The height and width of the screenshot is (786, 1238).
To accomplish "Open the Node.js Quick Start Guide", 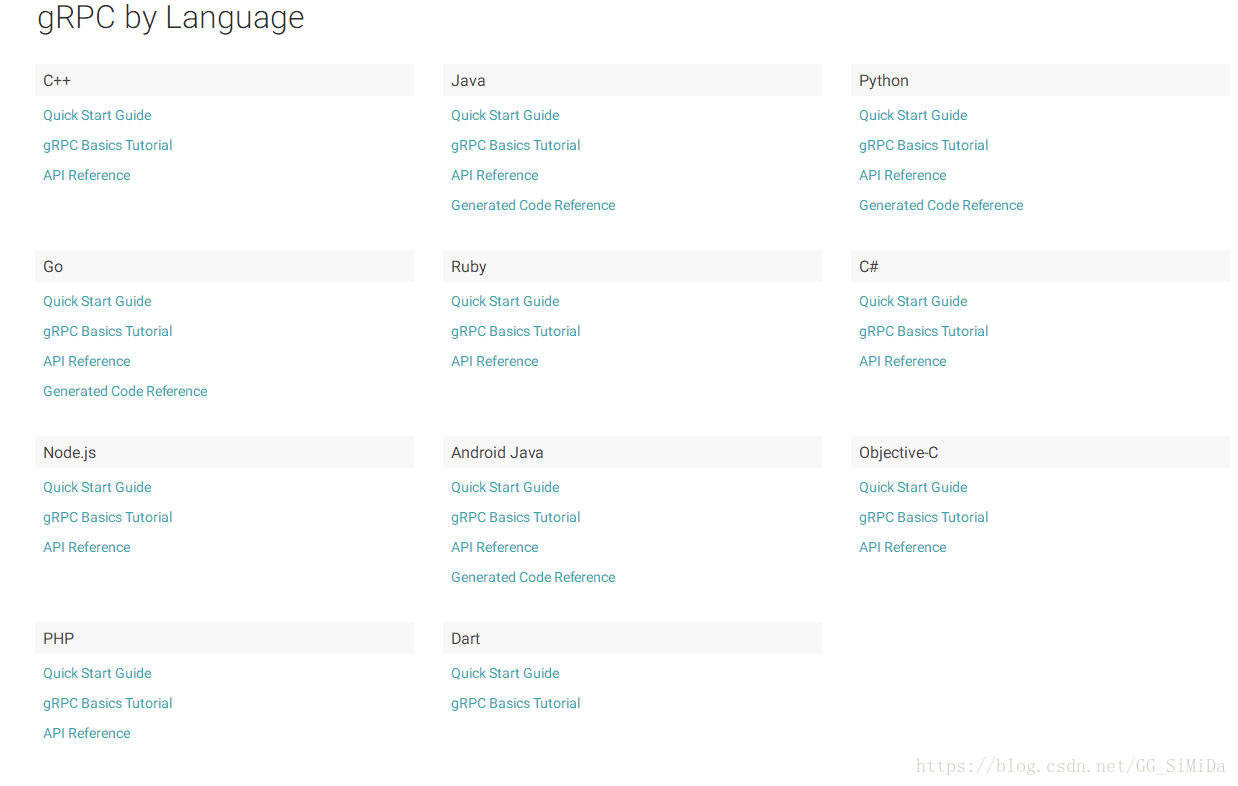I will (97, 487).
